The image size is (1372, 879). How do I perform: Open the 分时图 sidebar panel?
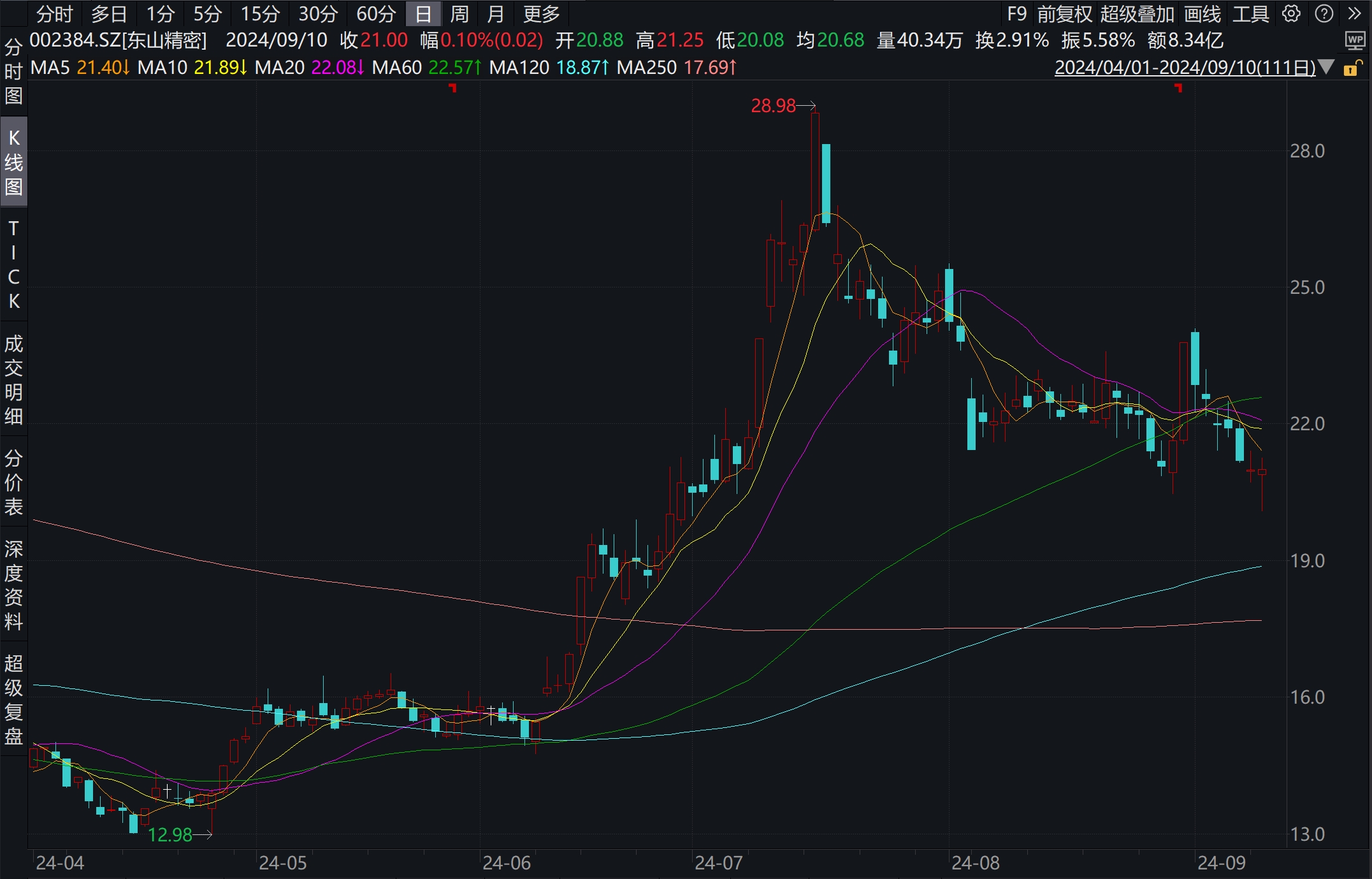13,71
